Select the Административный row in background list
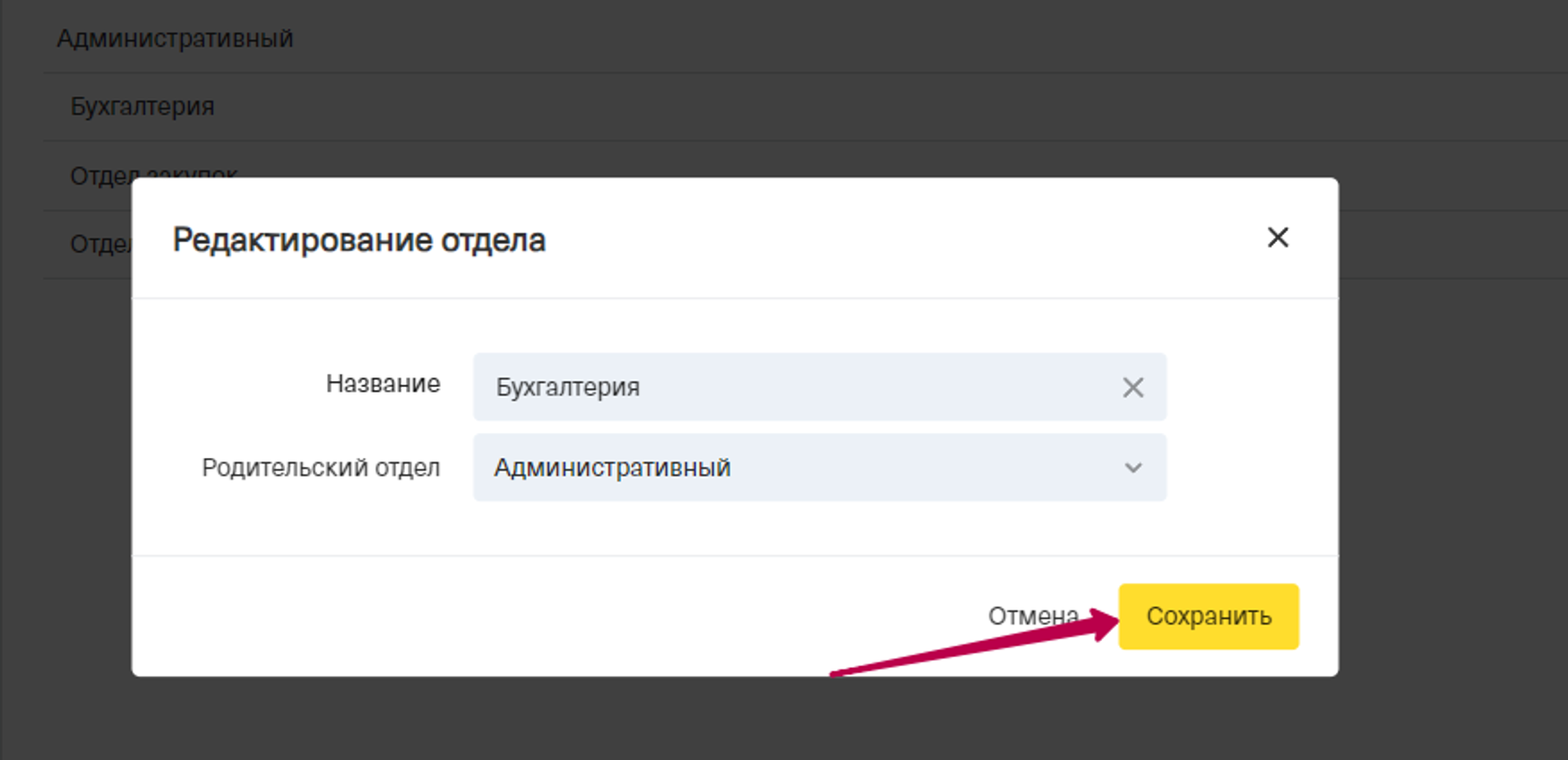Image resolution: width=1568 pixels, height=760 pixels. [175, 39]
